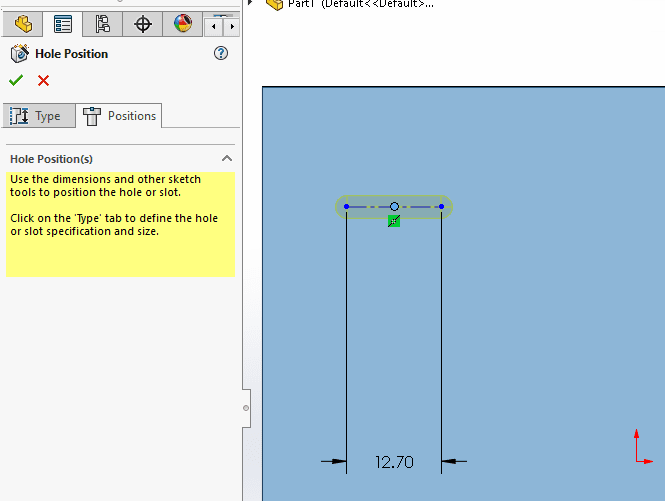Click the panel collapse handle on splitter
The image size is (665, 501).
246,408
